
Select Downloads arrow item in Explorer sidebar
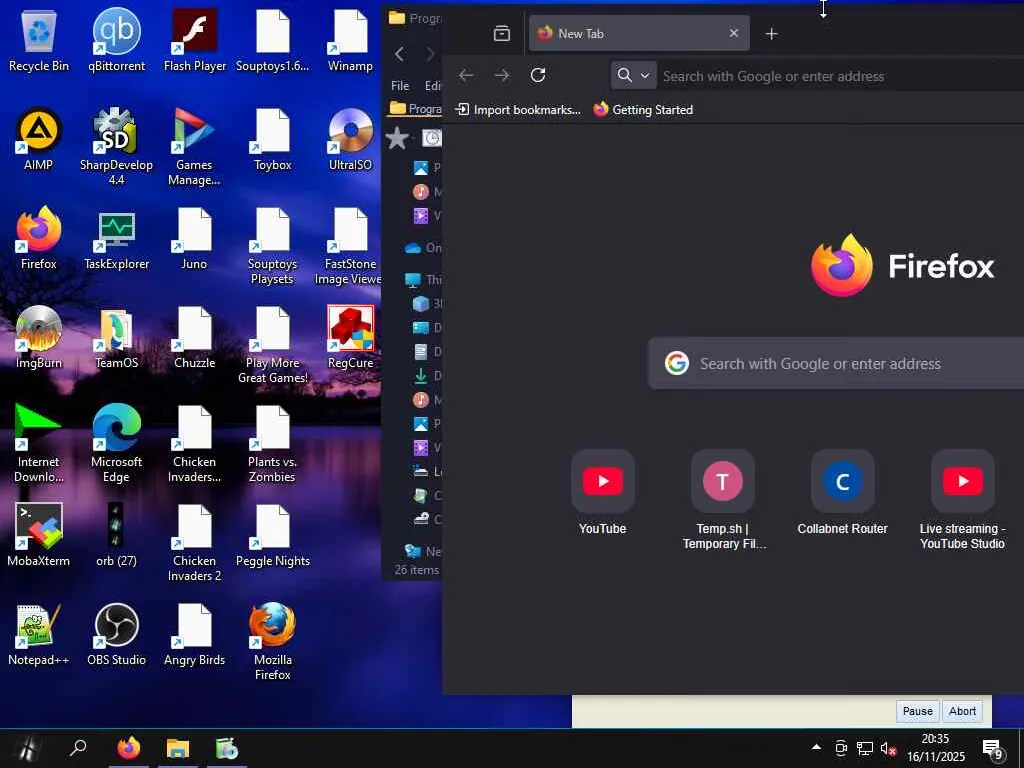point(426,376)
